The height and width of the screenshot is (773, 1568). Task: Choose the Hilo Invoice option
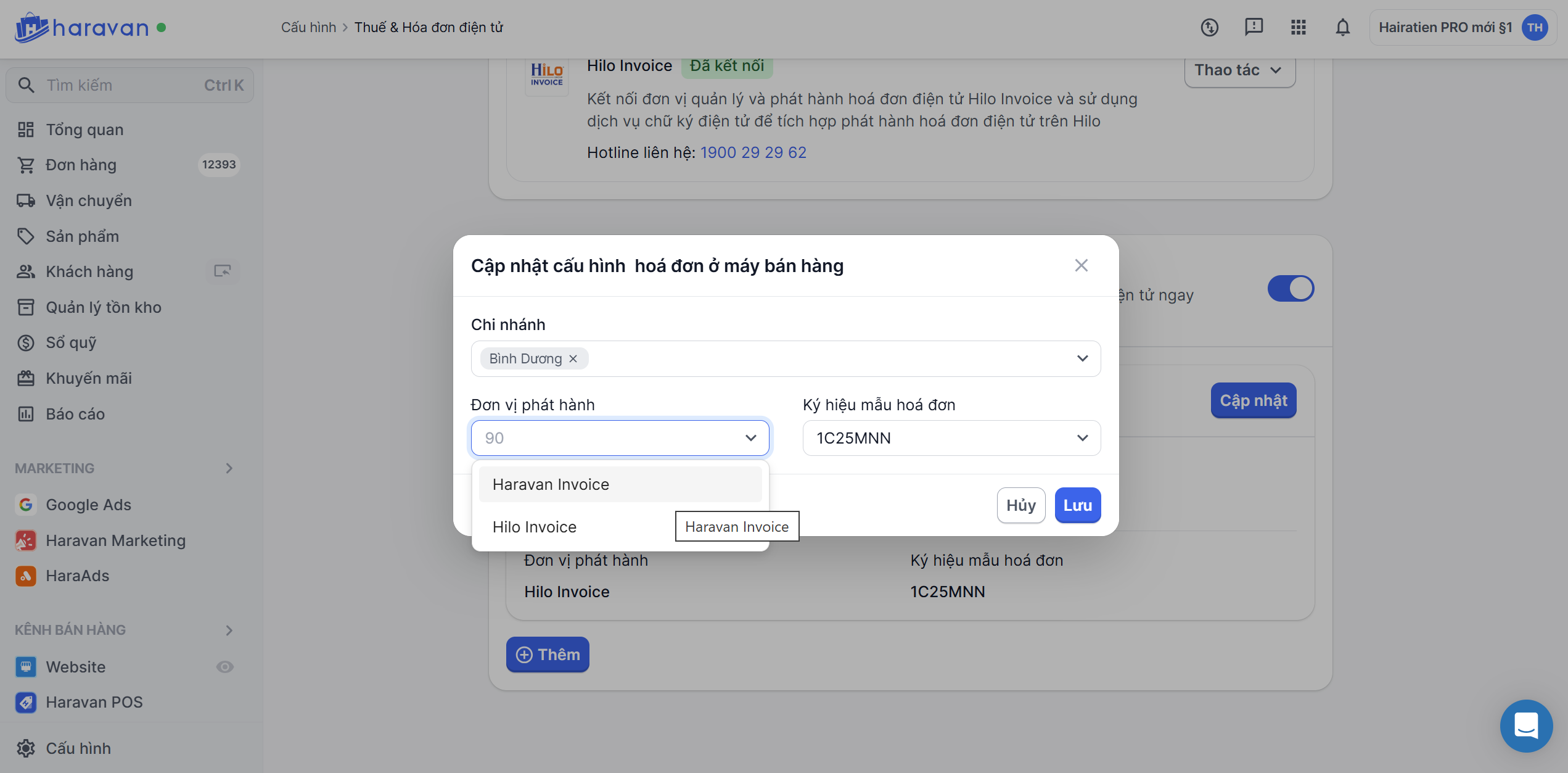click(x=535, y=527)
